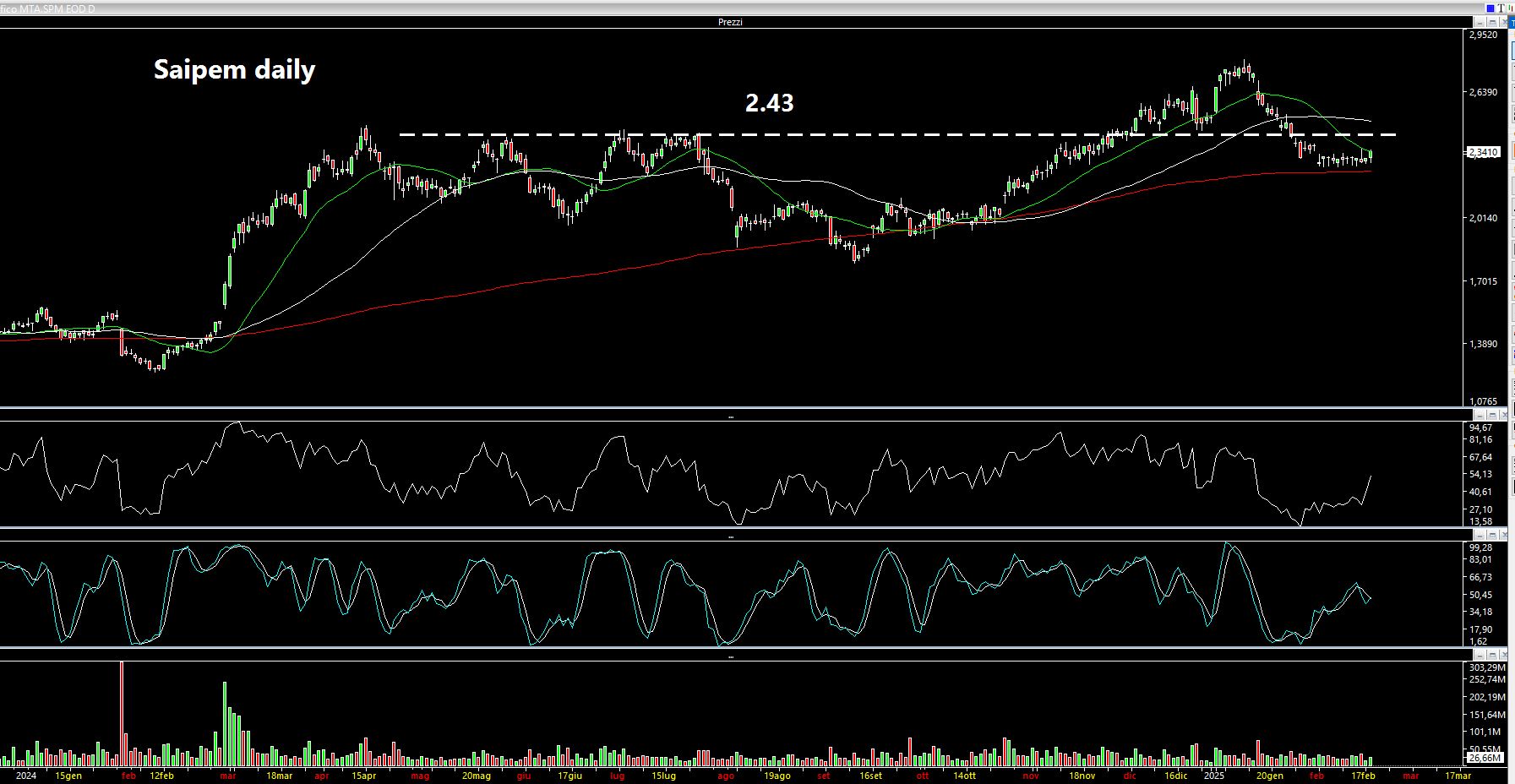Click the 2,9520 price axis label
Viewport: 1515px width, 784px height.
coord(1484,35)
